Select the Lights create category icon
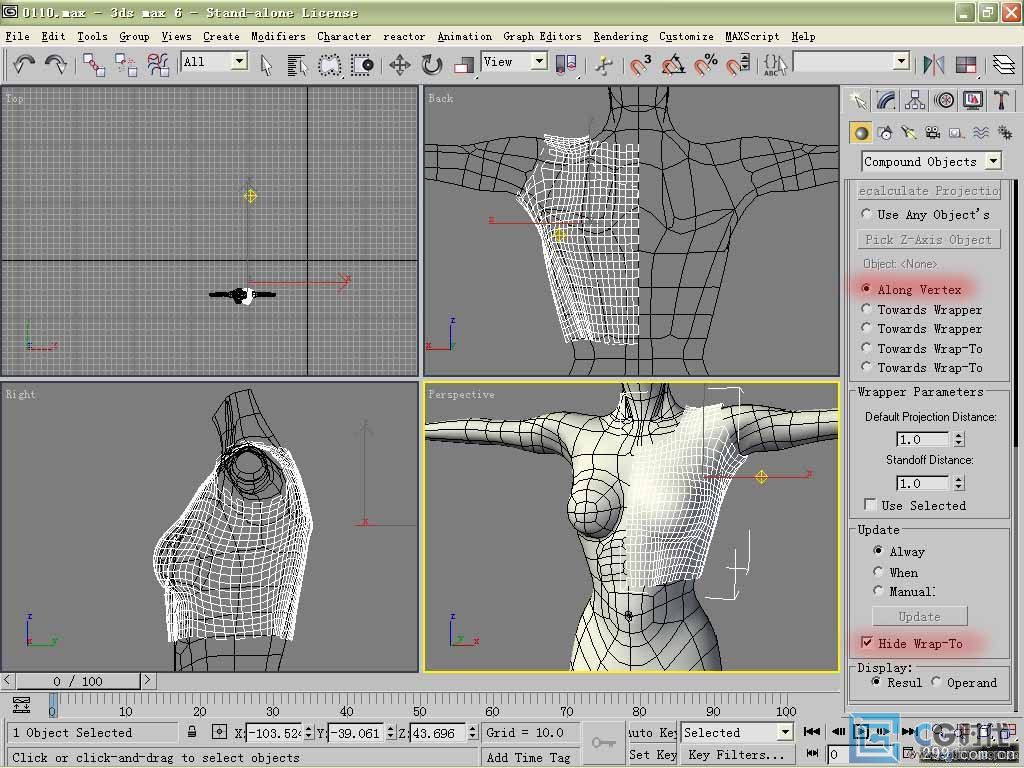This screenshot has width=1024, height=768. click(x=909, y=133)
